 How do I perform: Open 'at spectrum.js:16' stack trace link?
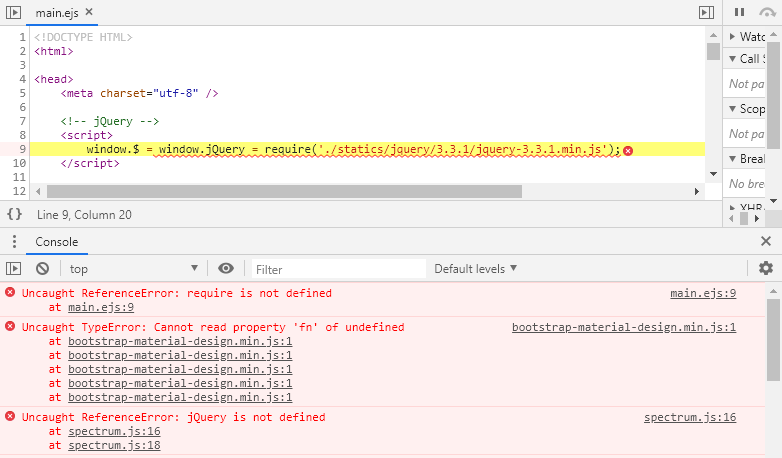pos(114,431)
